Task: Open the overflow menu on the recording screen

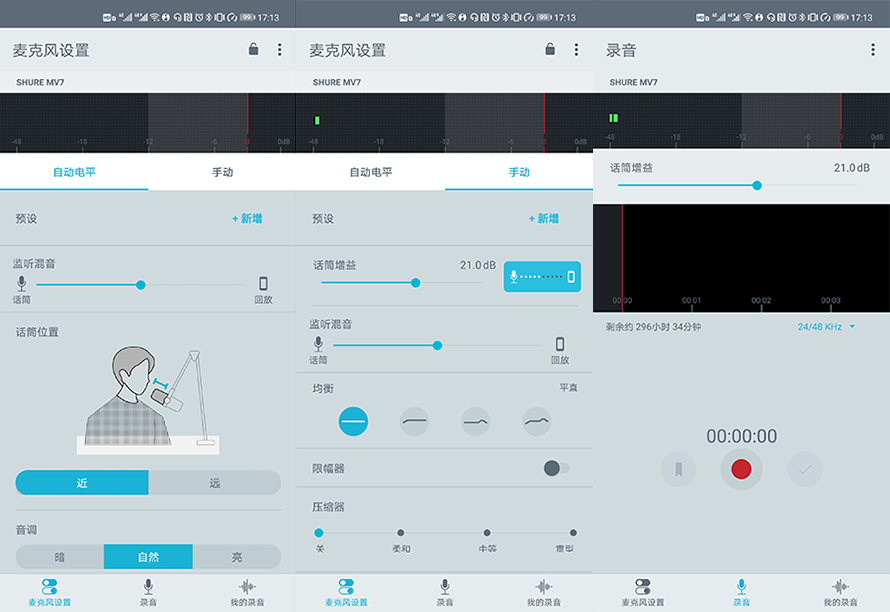Action: coord(873,49)
